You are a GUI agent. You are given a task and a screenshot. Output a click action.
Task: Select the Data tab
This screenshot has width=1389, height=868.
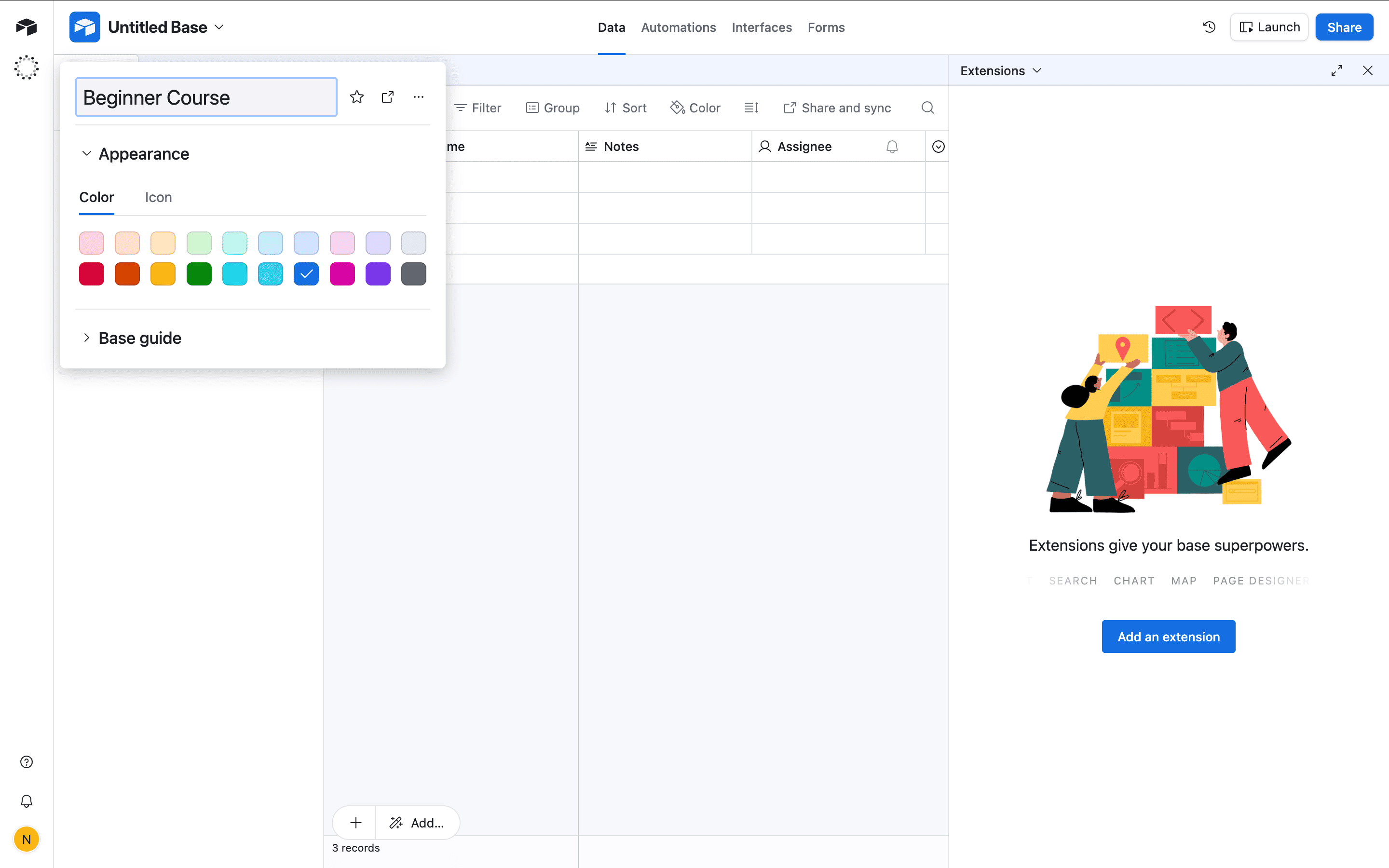[611, 27]
